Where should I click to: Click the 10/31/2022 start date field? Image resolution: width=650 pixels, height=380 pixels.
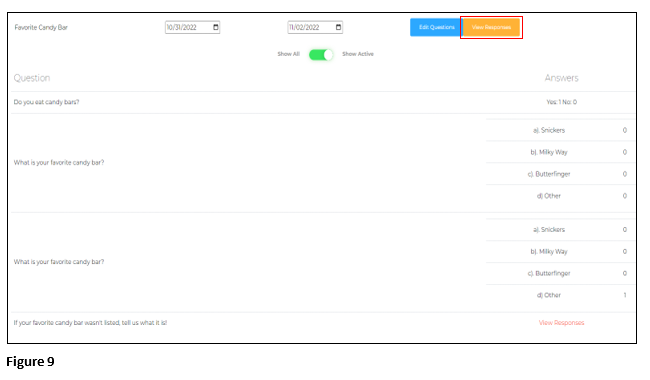(192, 27)
